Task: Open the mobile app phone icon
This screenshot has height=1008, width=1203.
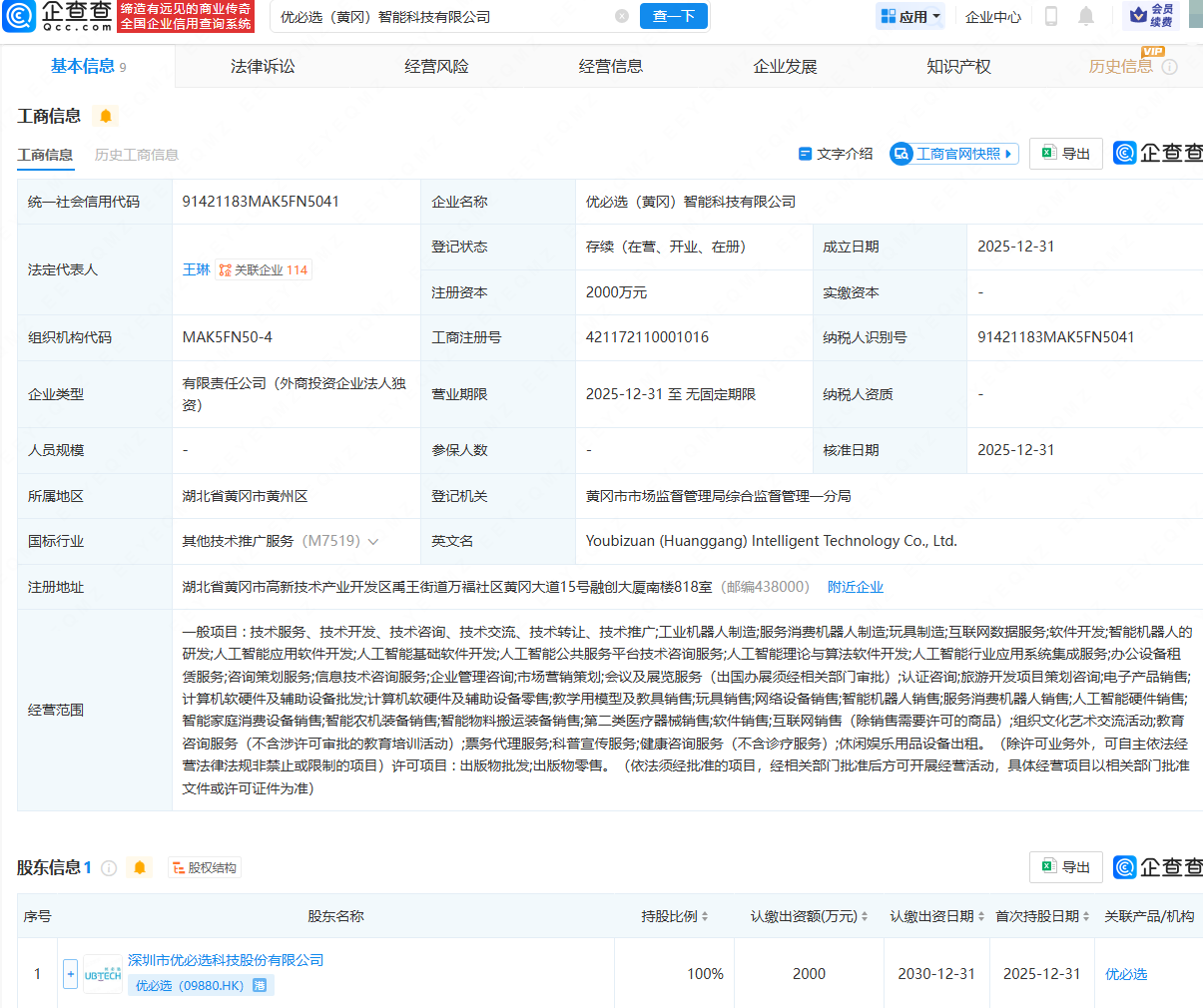Action: (1050, 17)
